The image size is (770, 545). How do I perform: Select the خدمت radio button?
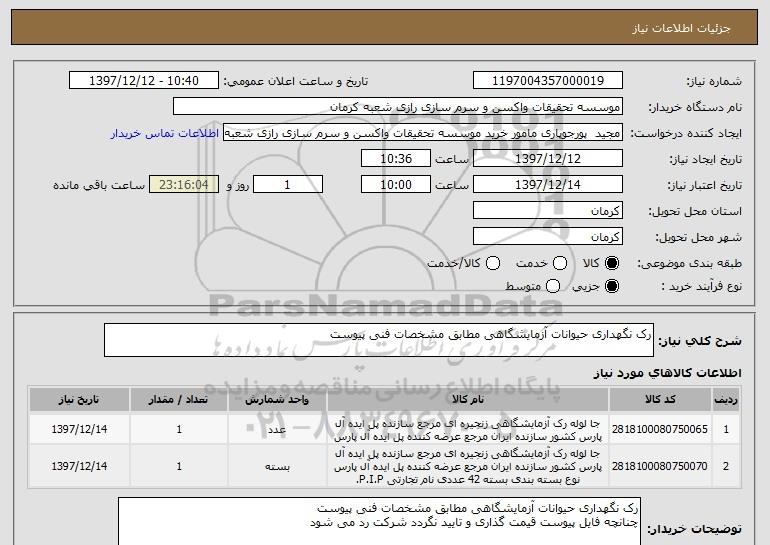(x=560, y=264)
